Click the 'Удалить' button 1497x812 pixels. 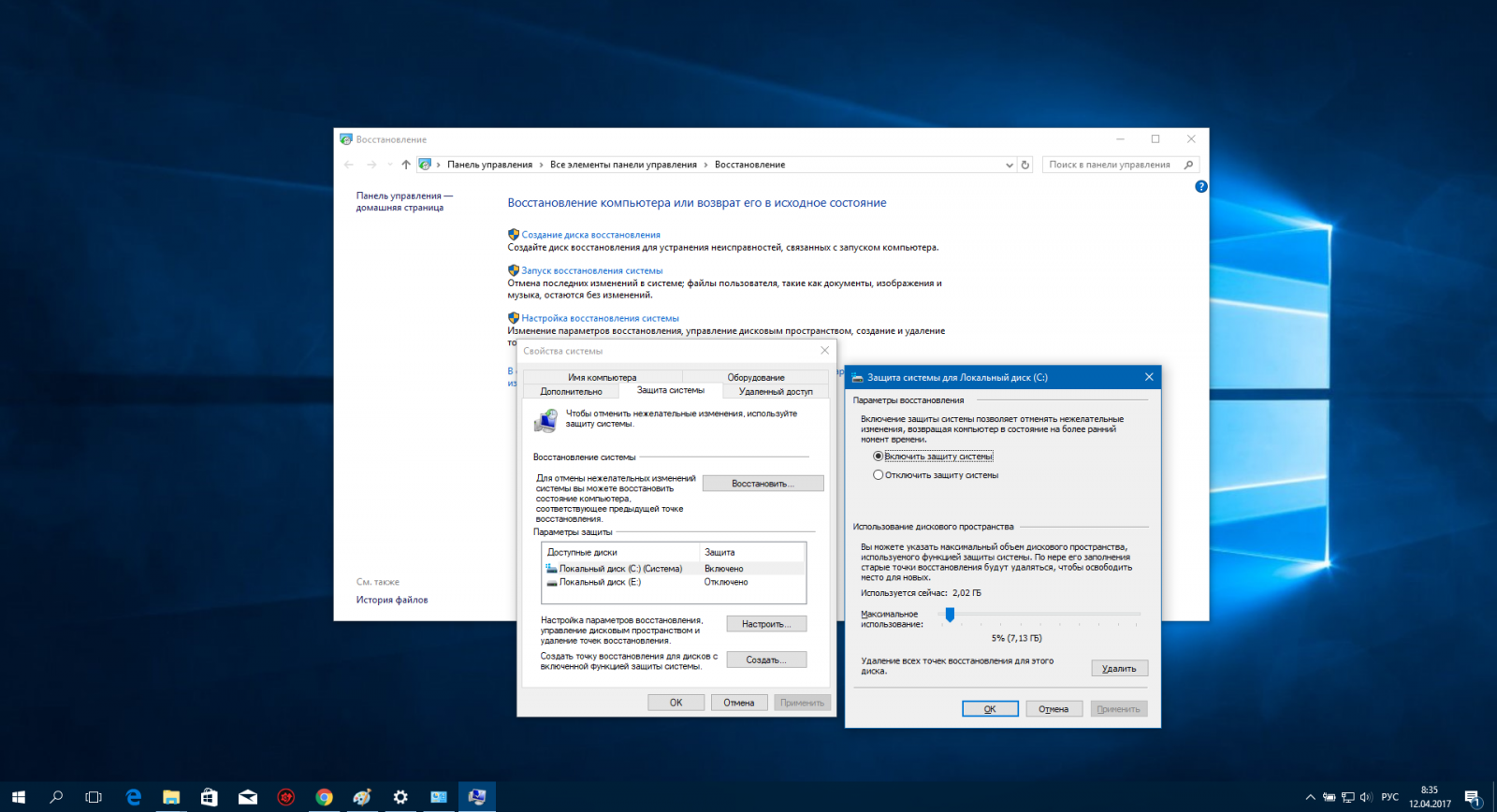1119,669
